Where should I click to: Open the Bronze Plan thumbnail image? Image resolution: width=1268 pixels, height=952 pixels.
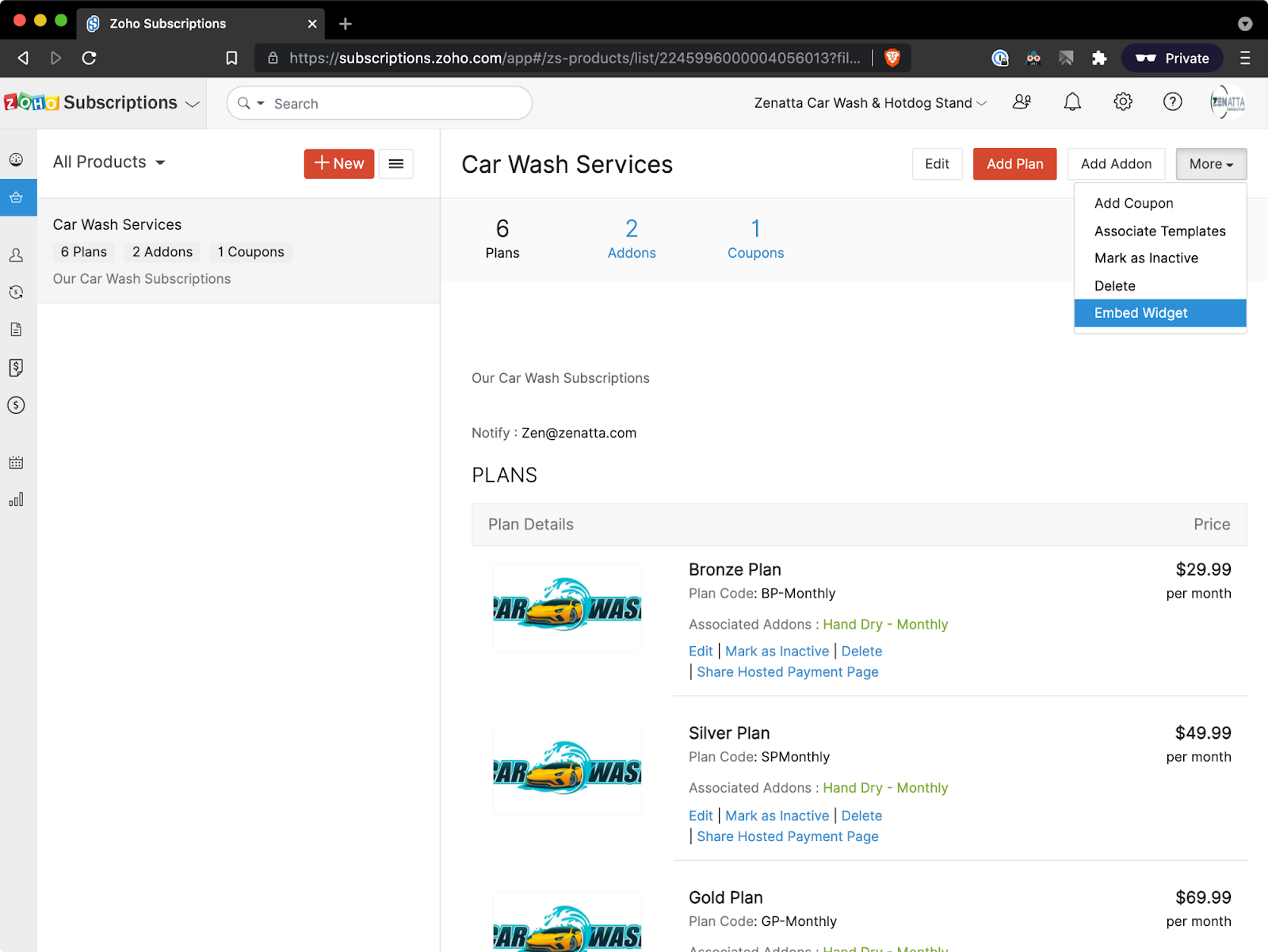567,608
